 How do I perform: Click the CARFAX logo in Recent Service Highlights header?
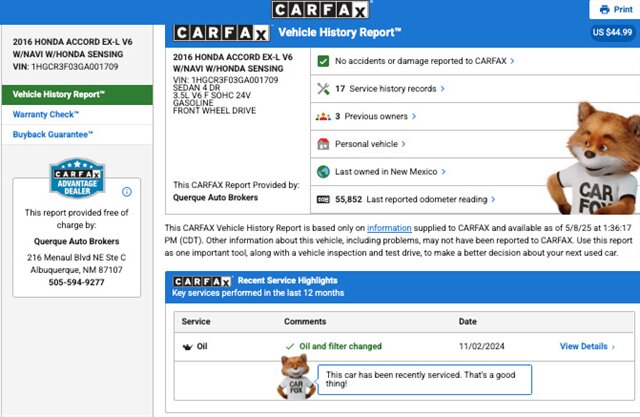[x=202, y=281]
